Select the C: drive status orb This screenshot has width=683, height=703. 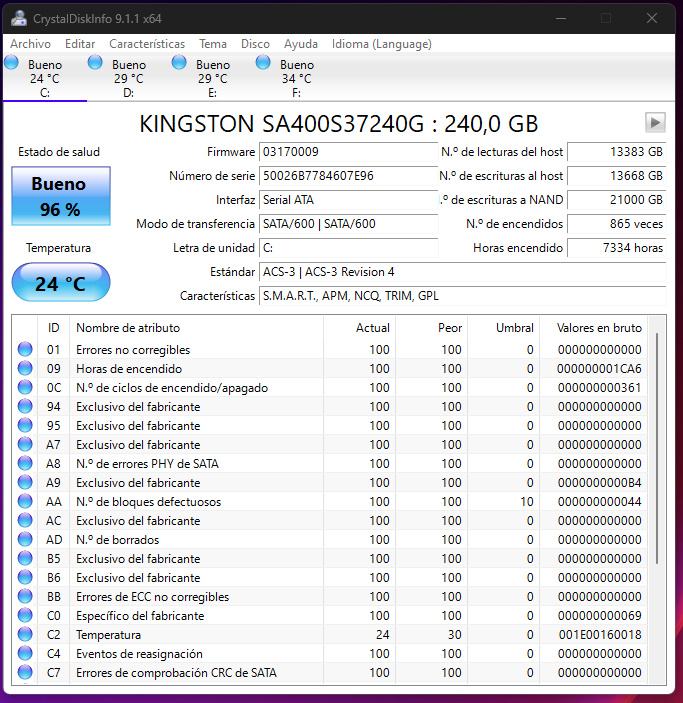(x=11, y=62)
